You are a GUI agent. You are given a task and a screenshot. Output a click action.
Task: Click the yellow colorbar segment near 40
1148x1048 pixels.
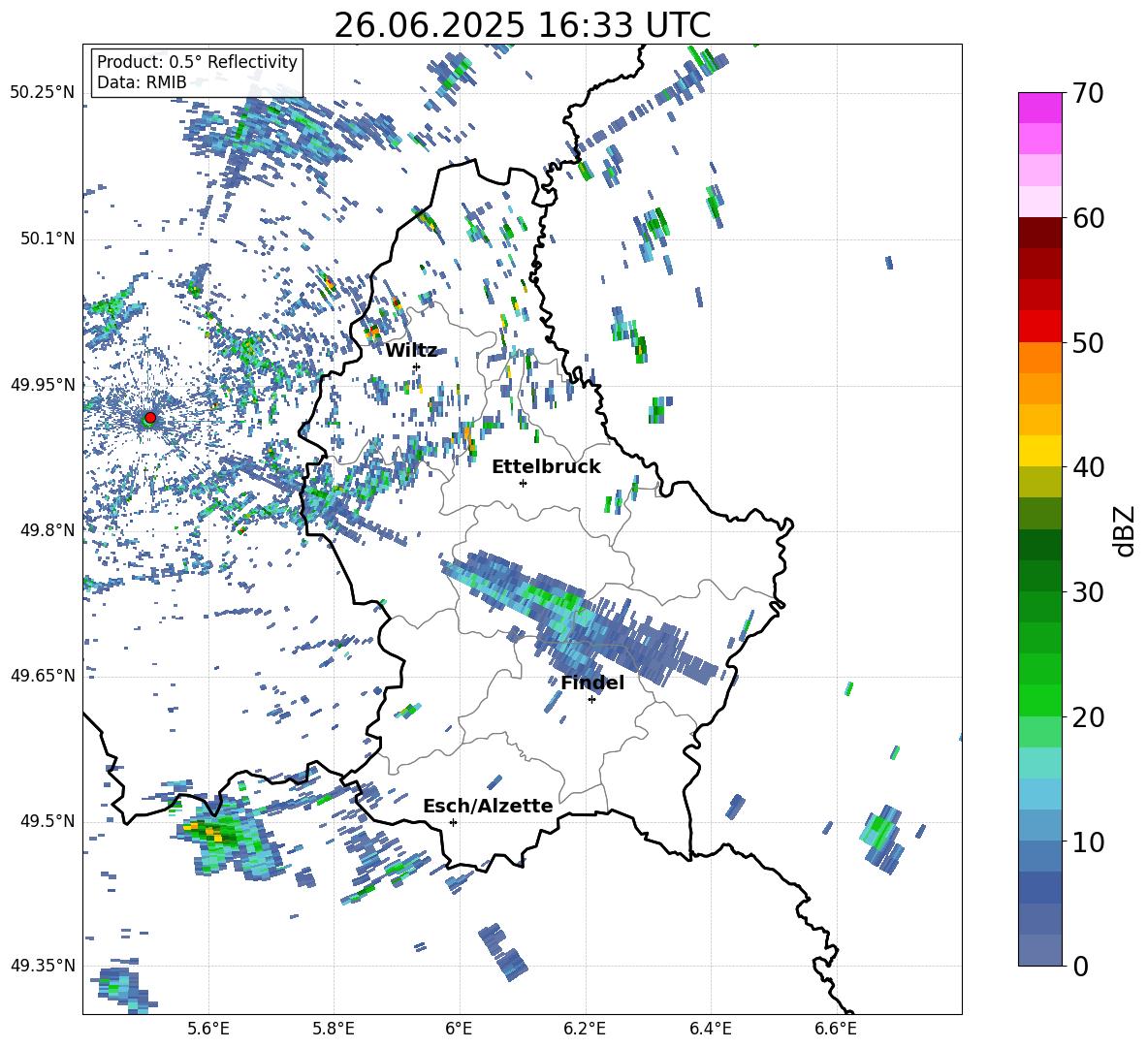[1039, 452]
